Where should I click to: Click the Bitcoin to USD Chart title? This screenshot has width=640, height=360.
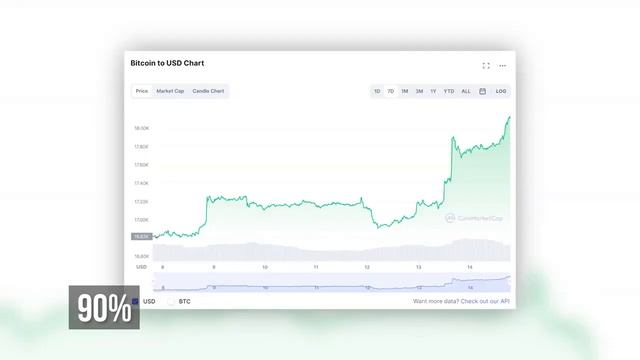(167, 63)
